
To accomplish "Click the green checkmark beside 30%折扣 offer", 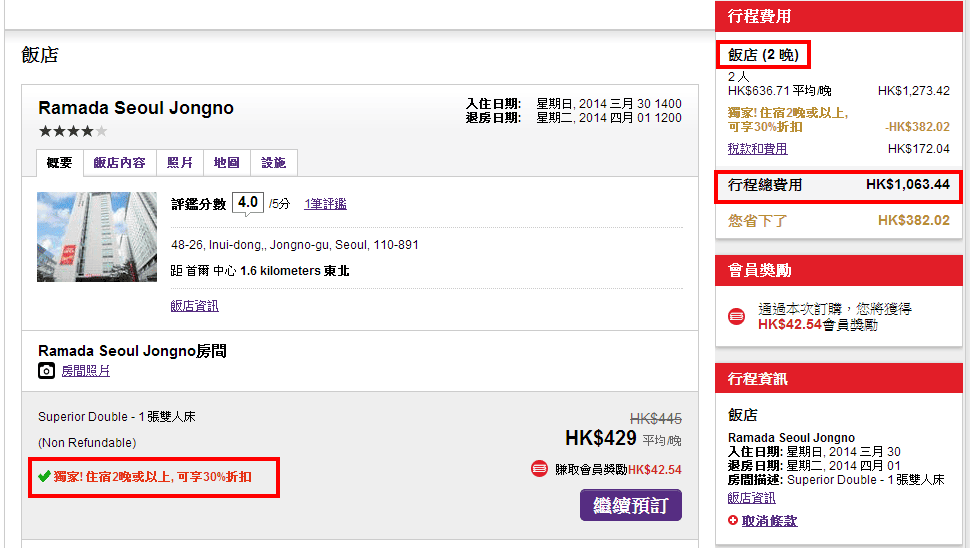I will coord(44,477).
